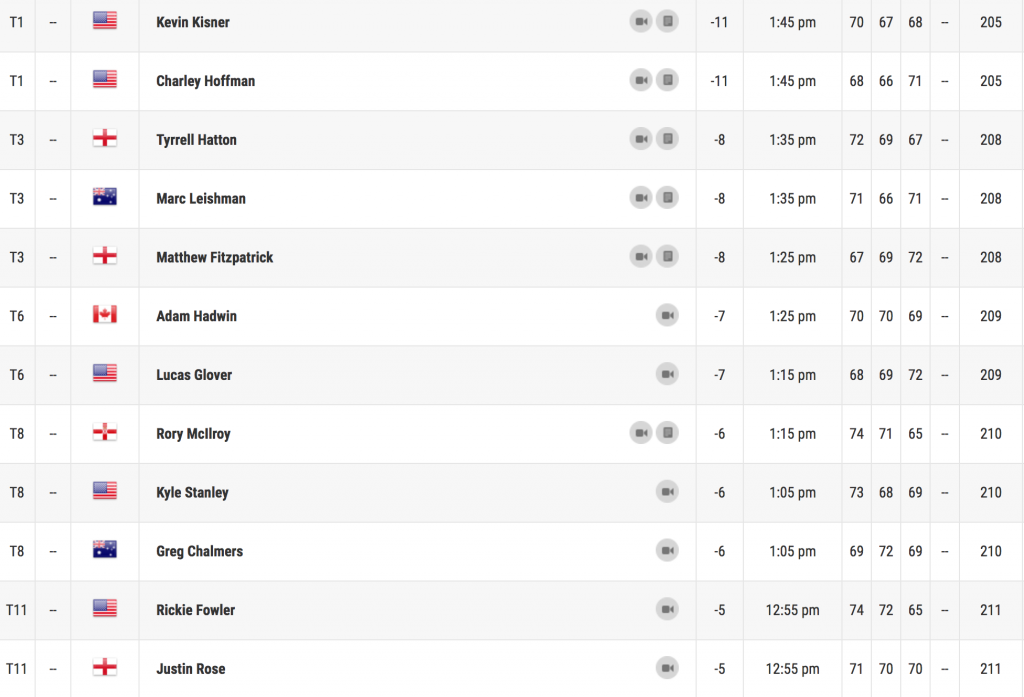Select Lucas Glover's total score 209
The height and width of the screenshot is (697, 1024).
point(991,375)
